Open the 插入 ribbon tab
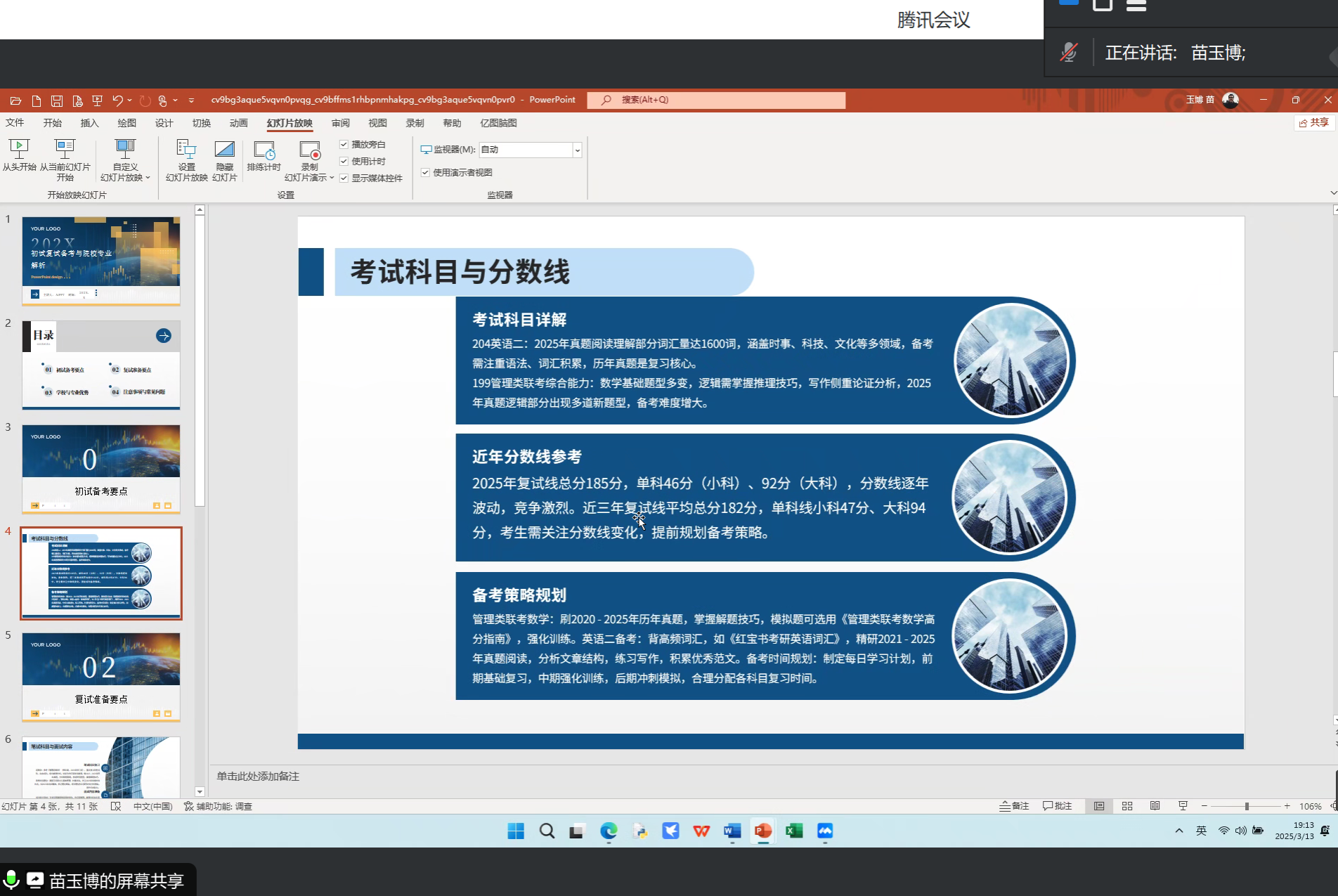The height and width of the screenshot is (896, 1338). (89, 123)
